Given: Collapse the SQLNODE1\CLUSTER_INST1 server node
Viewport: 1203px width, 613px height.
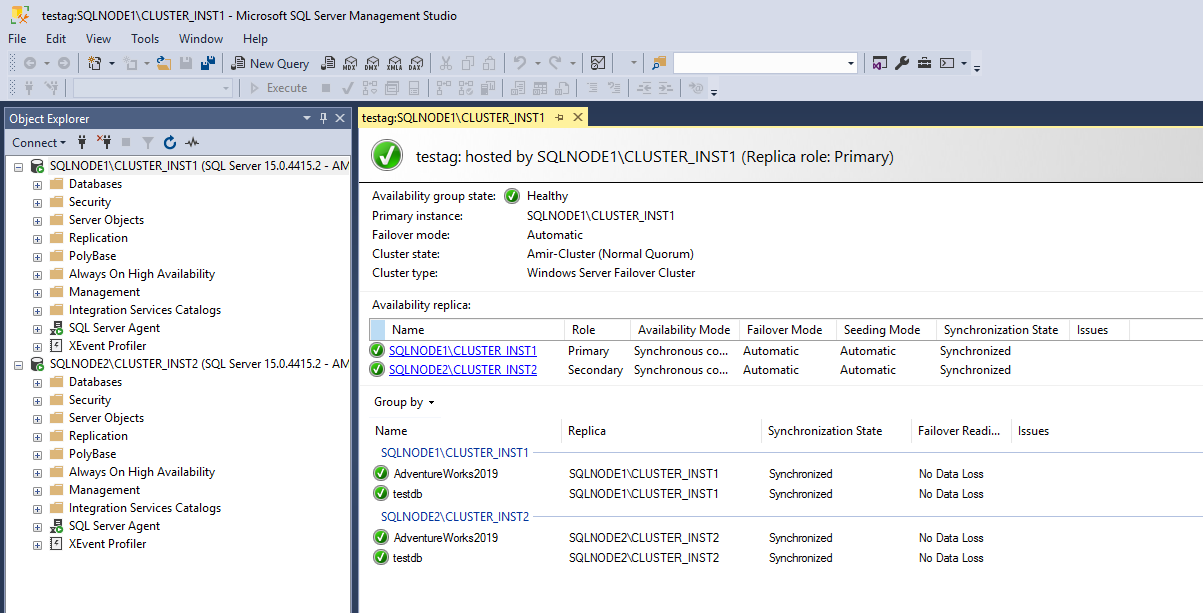Looking at the screenshot, I should tap(18, 166).
